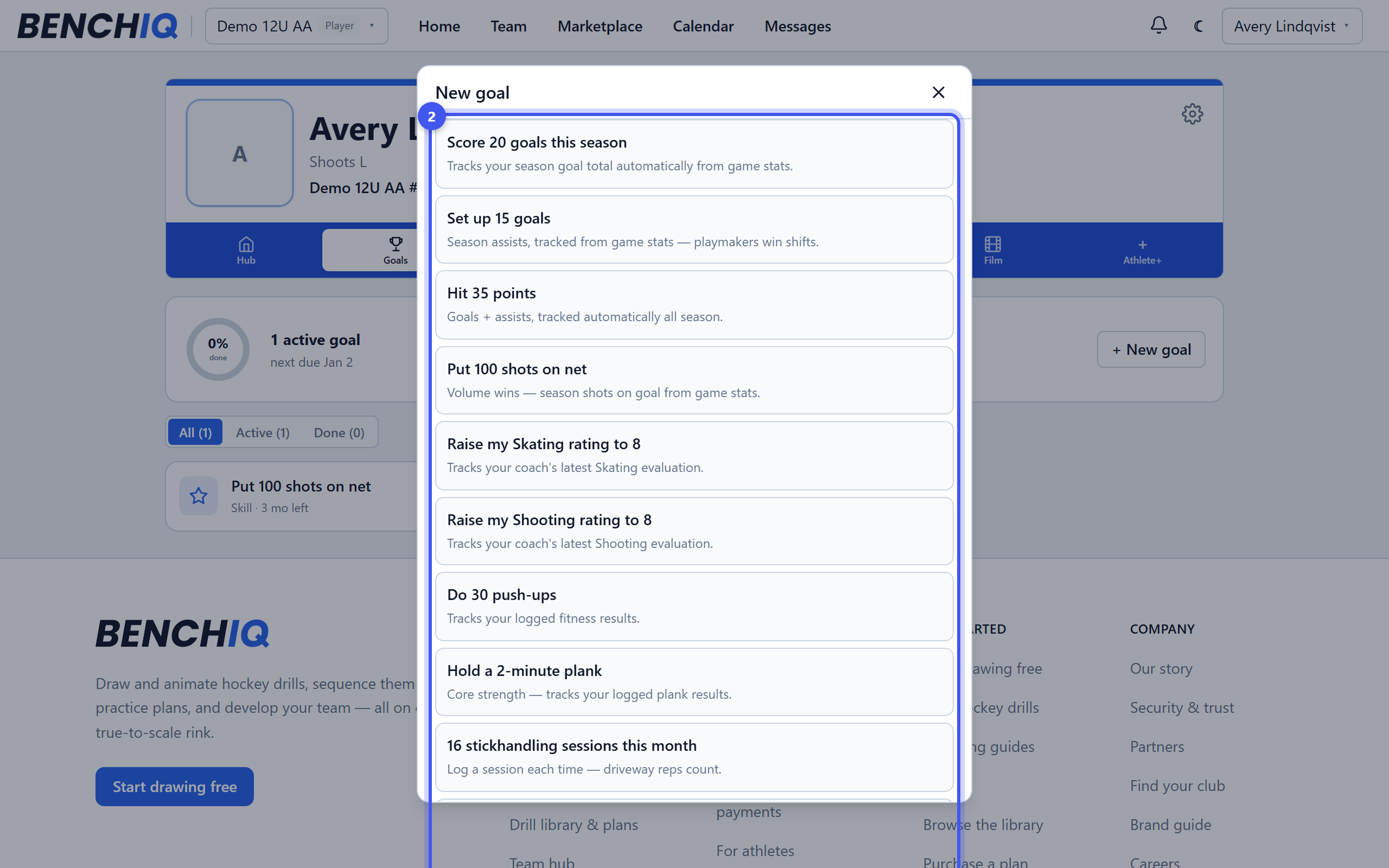Open Drill library & plans footer link
Viewport: 1389px width, 868px height.
[x=574, y=825]
